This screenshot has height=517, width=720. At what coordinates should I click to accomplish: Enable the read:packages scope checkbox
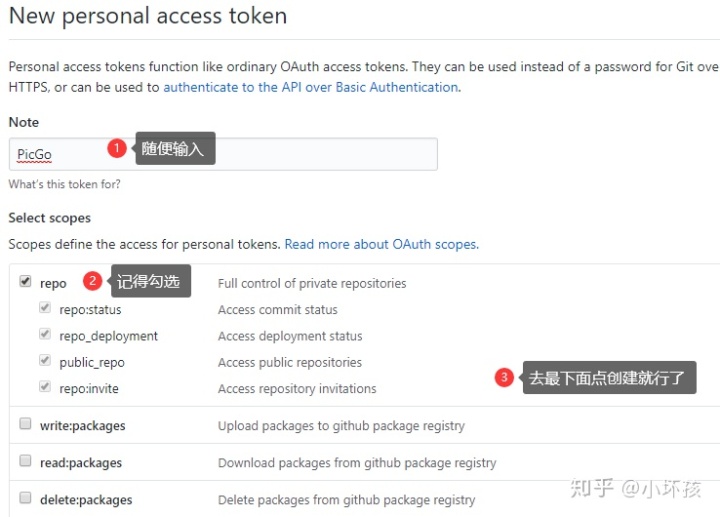click(25, 461)
